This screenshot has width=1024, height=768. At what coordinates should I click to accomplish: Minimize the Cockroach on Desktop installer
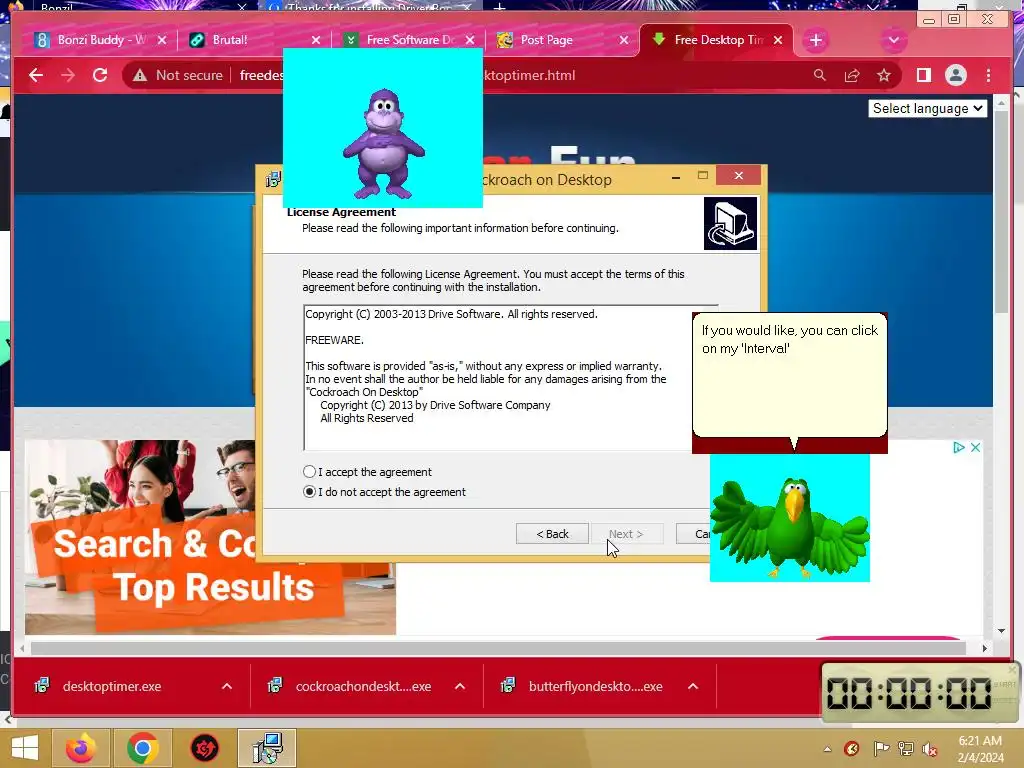coord(676,176)
